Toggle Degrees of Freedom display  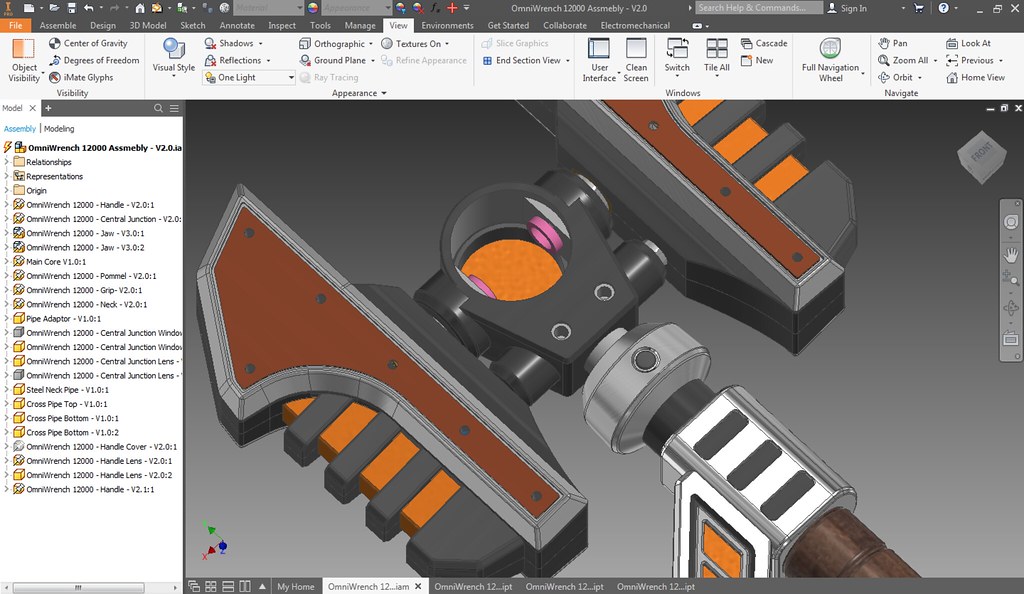94,60
